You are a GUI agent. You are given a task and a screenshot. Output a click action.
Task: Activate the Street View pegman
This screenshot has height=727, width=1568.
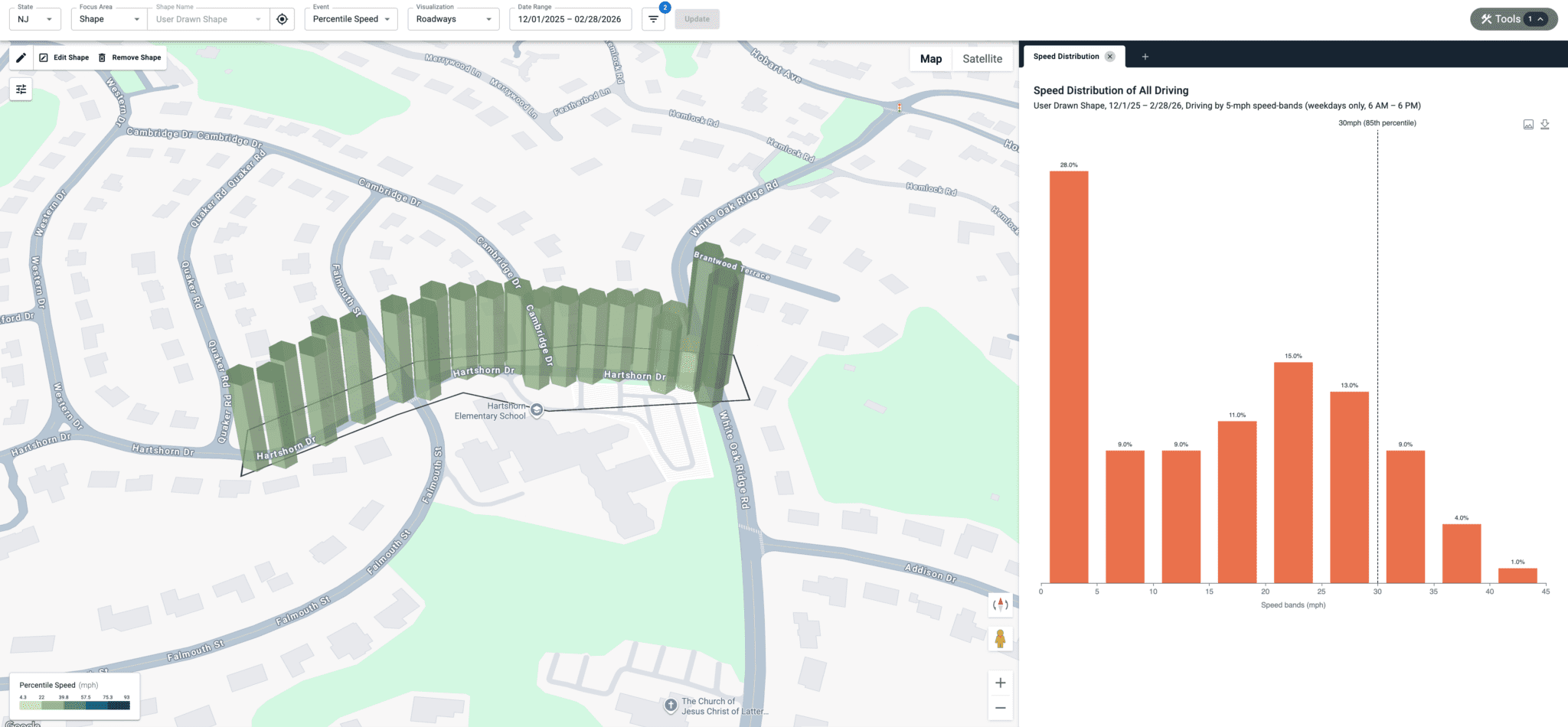coord(1000,638)
